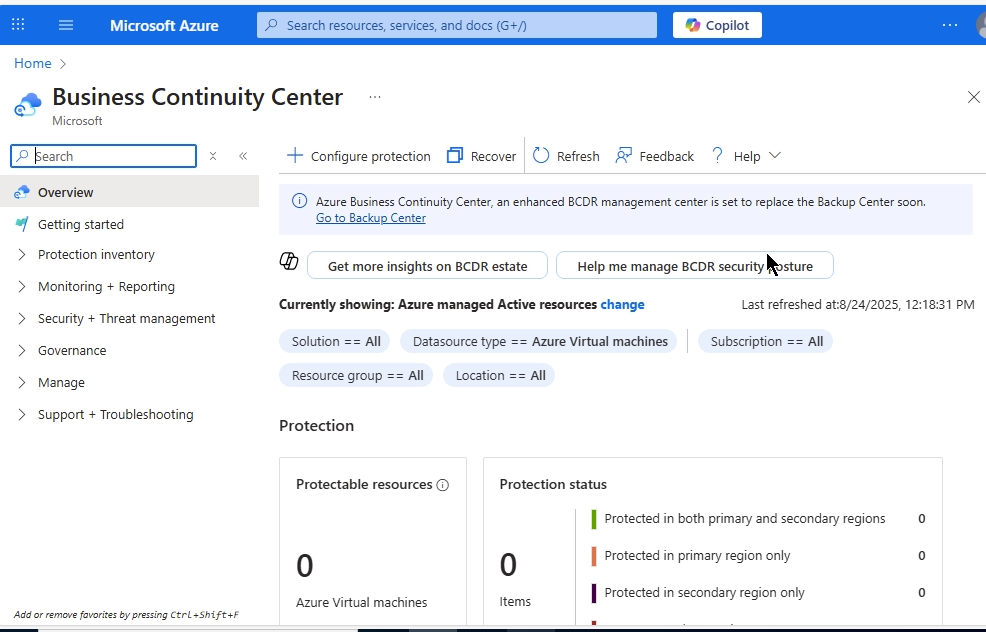Open the Azure portal apps grid icon
This screenshot has width=986, height=632.
[18, 25]
